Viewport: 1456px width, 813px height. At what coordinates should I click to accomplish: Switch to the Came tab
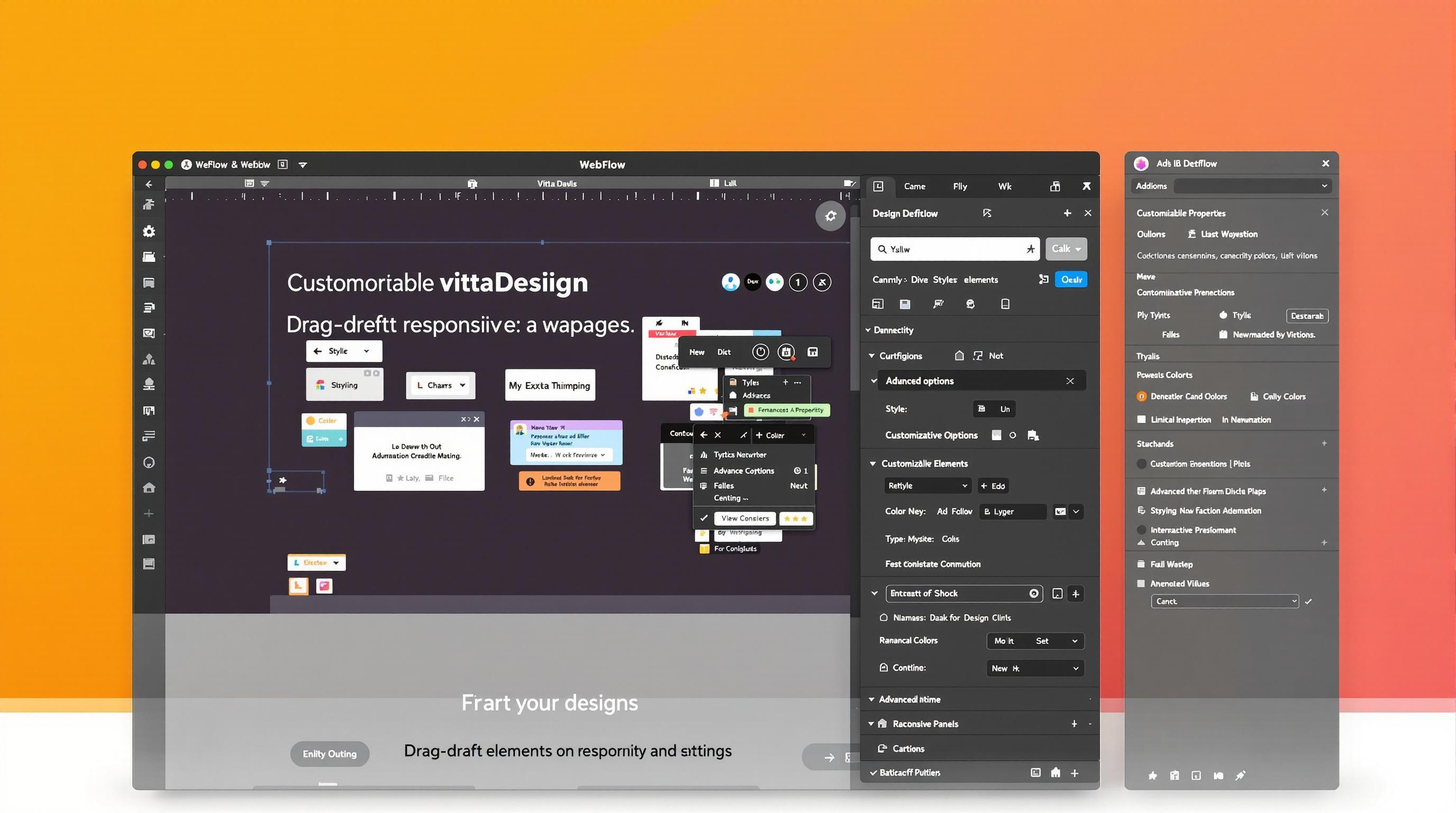[x=915, y=186]
